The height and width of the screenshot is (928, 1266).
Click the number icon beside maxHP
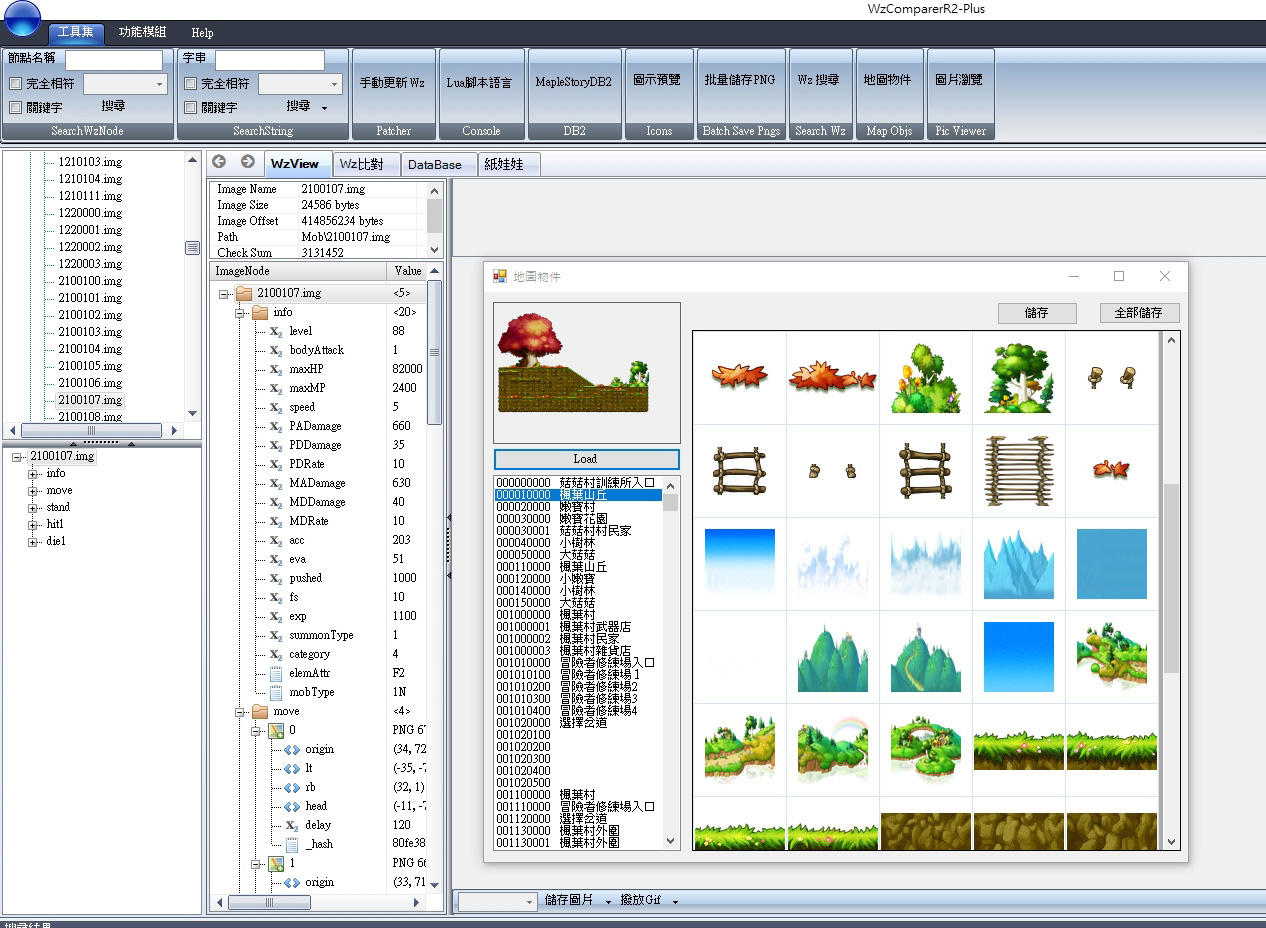pyautogui.click(x=276, y=369)
